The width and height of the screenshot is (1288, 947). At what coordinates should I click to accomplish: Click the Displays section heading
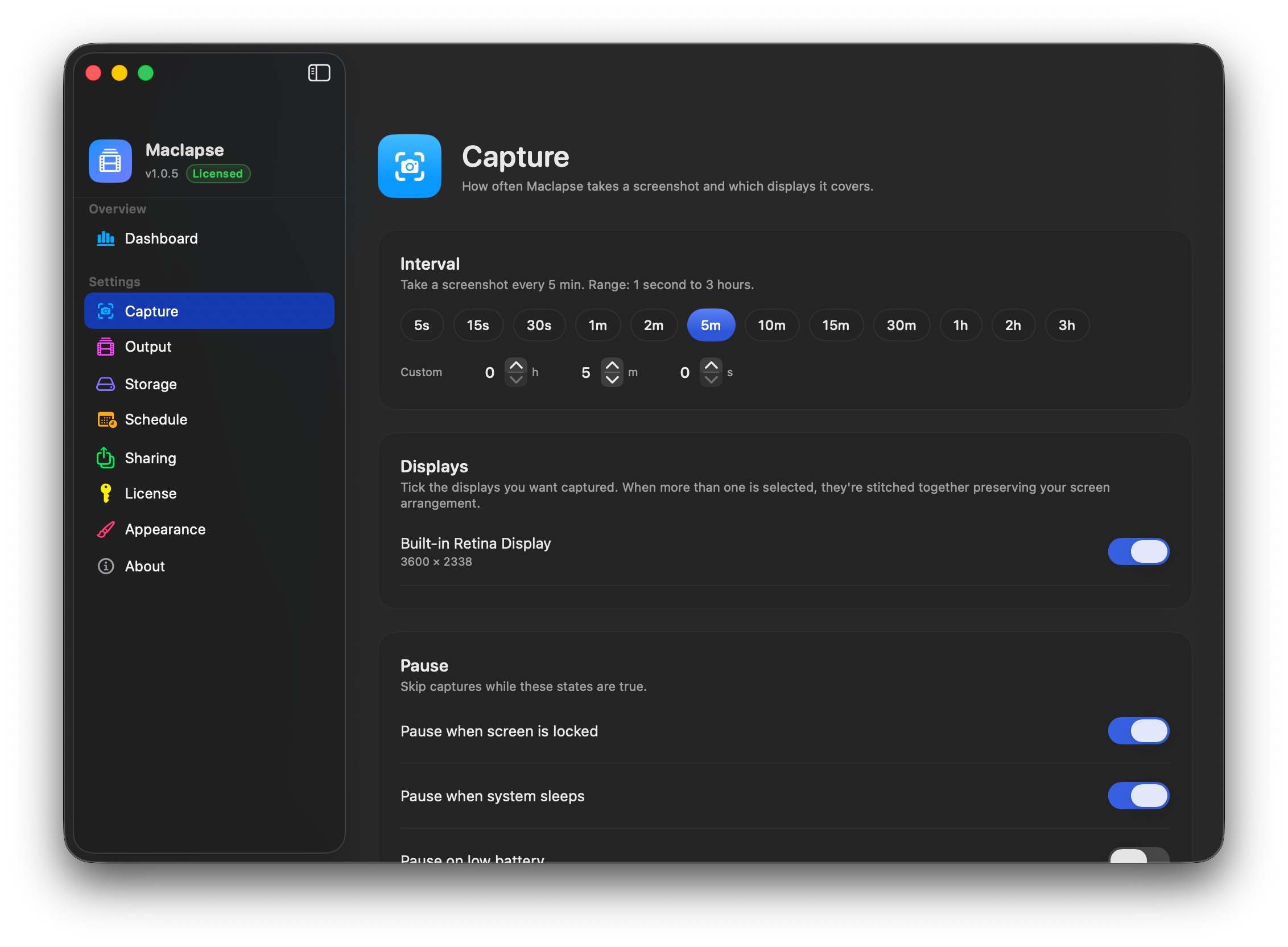pos(434,467)
